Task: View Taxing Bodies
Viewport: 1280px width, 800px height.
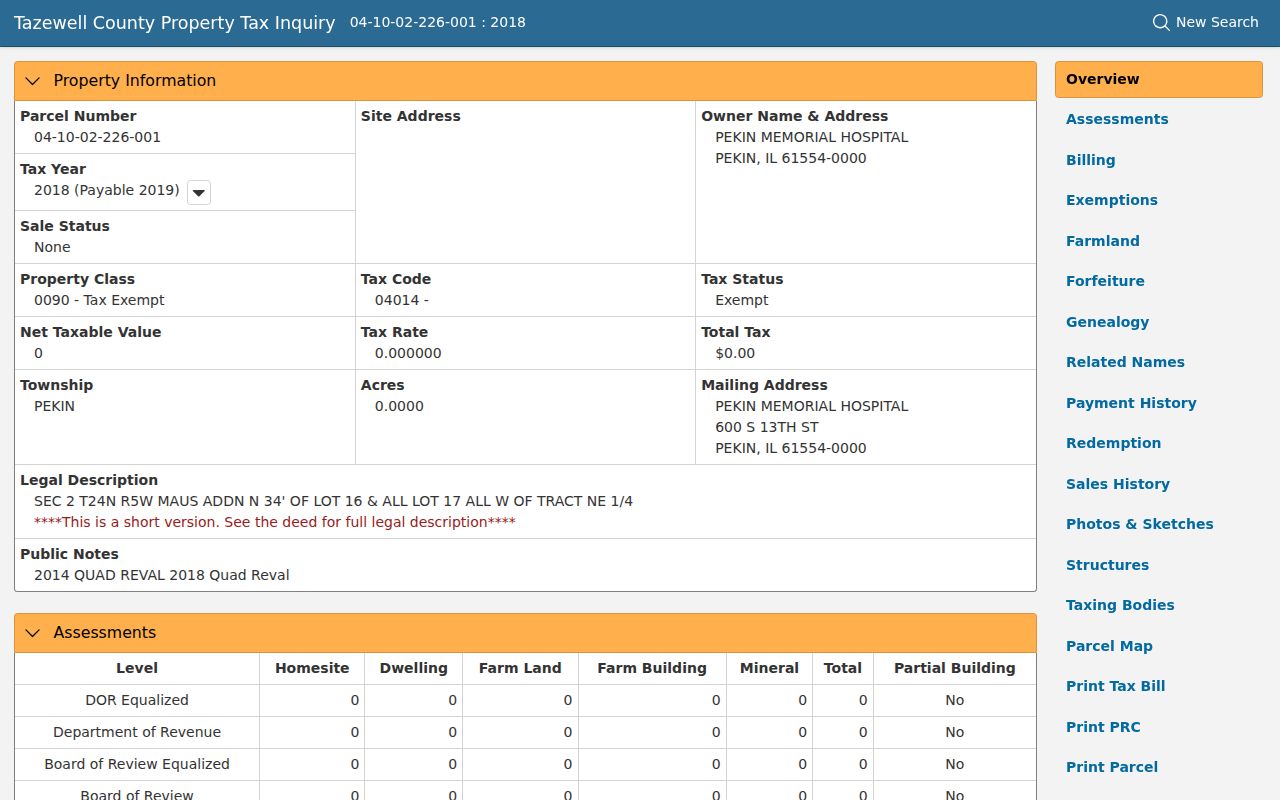Action: pos(1120,605)
